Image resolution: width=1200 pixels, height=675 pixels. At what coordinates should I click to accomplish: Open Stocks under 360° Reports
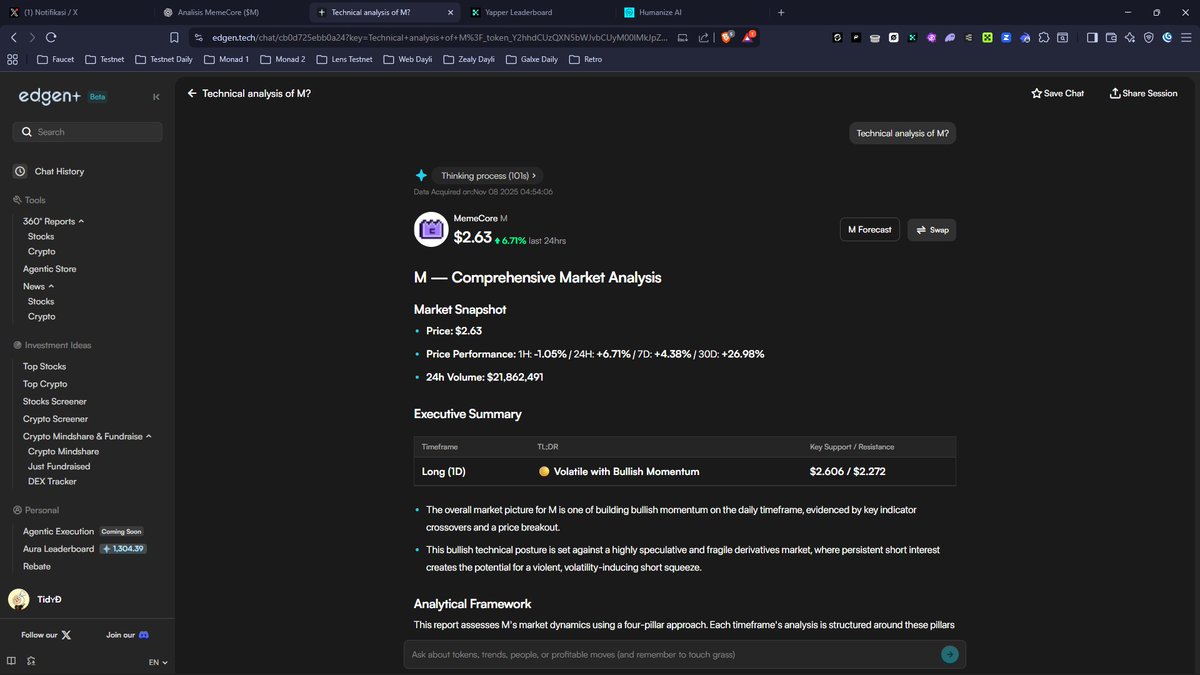point(41,237)
